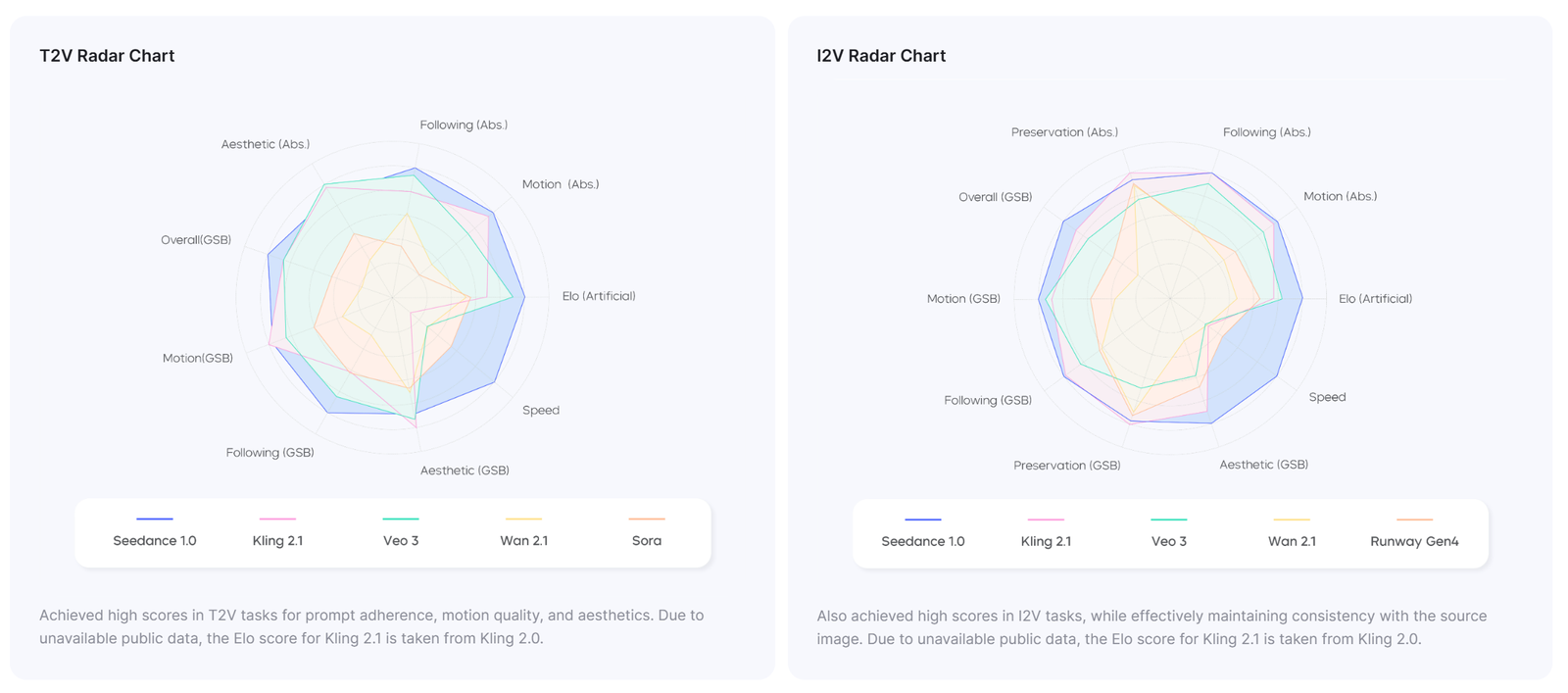
Task: Toggle Seedance 1.0 legend in T2V chart
Action: tap(155, 531)
